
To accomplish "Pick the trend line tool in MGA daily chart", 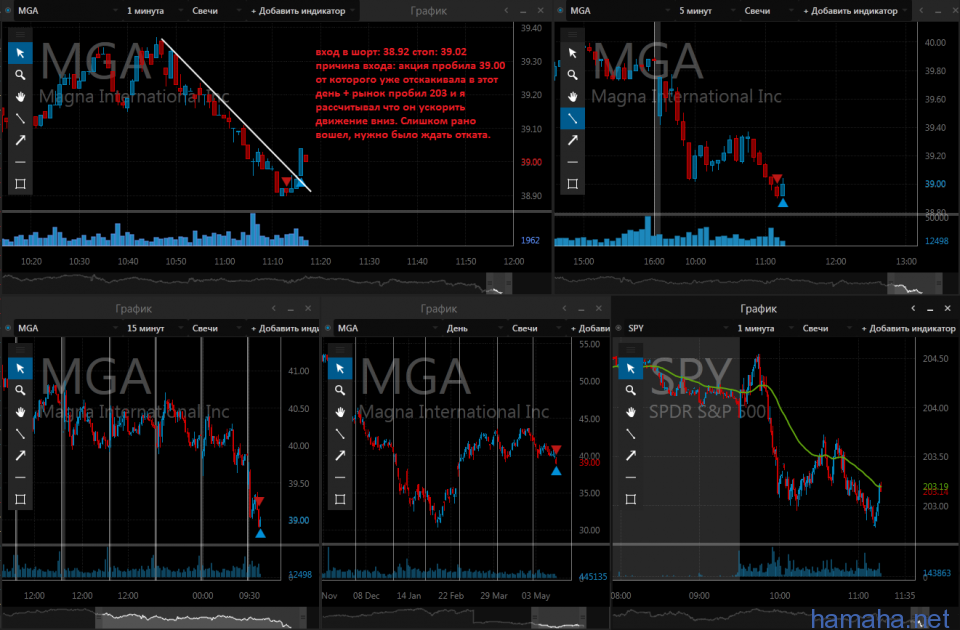I will (340, 433).
